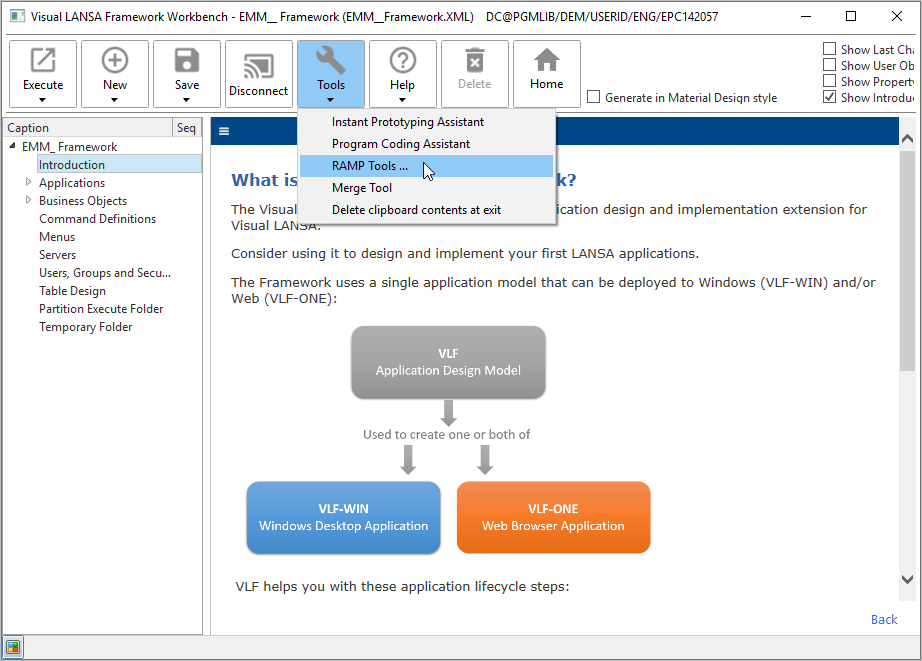Screen dimensions: 922x661
Task: Click the Caption column header
Action: point(88,128)
